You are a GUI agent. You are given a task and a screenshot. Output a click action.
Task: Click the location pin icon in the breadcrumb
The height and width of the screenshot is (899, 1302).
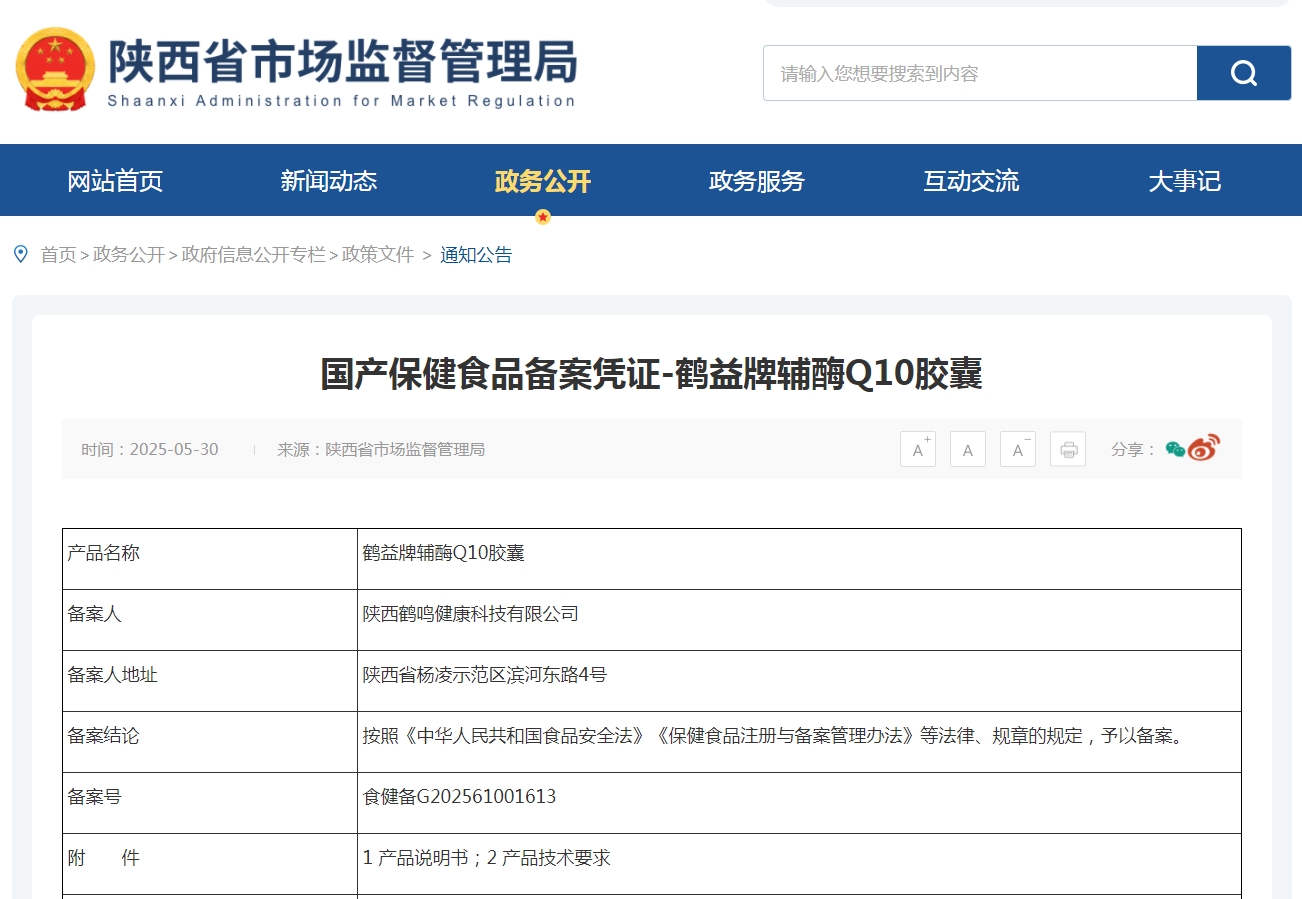19,253
